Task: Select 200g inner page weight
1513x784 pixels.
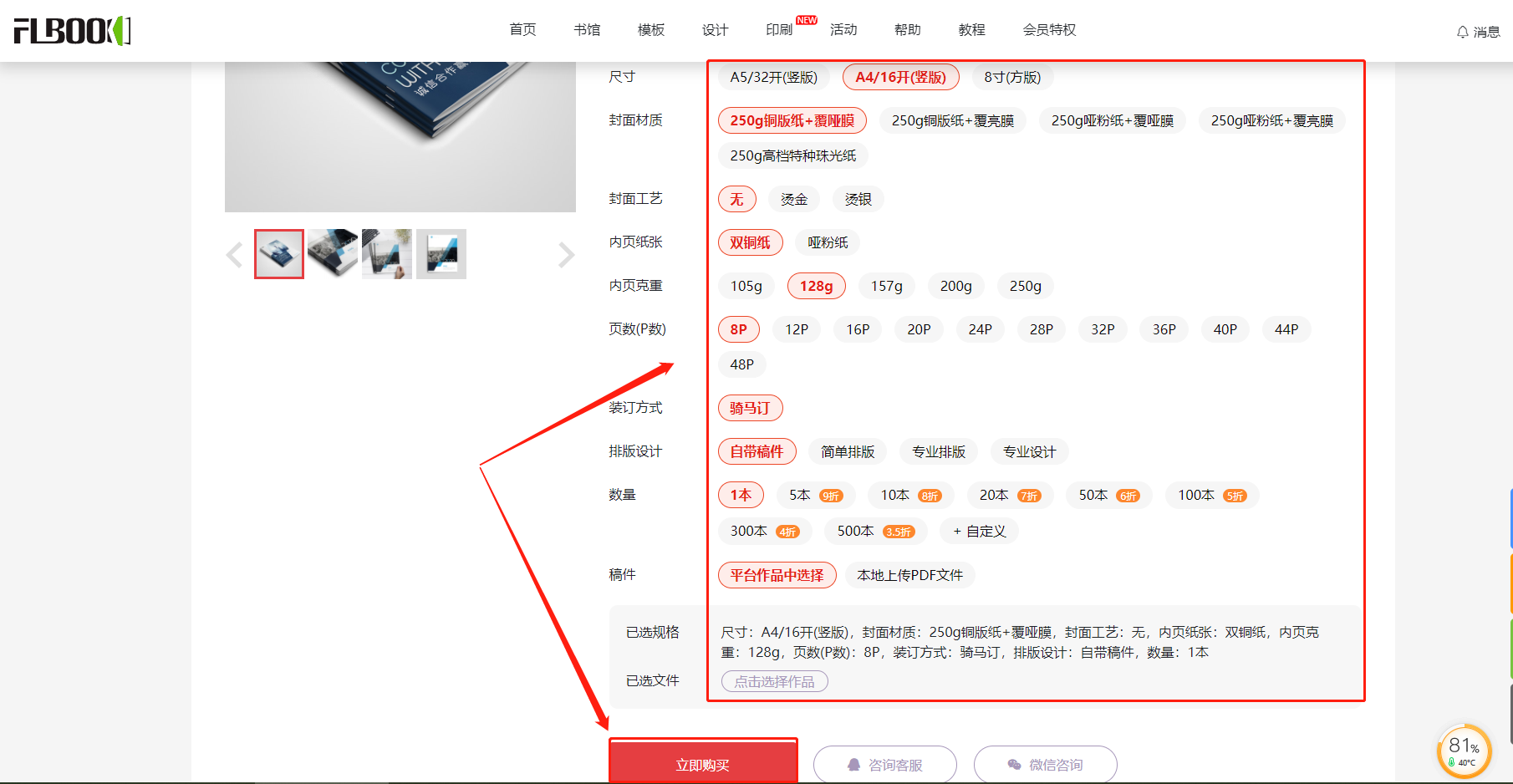Action: [x=956, y=286]
